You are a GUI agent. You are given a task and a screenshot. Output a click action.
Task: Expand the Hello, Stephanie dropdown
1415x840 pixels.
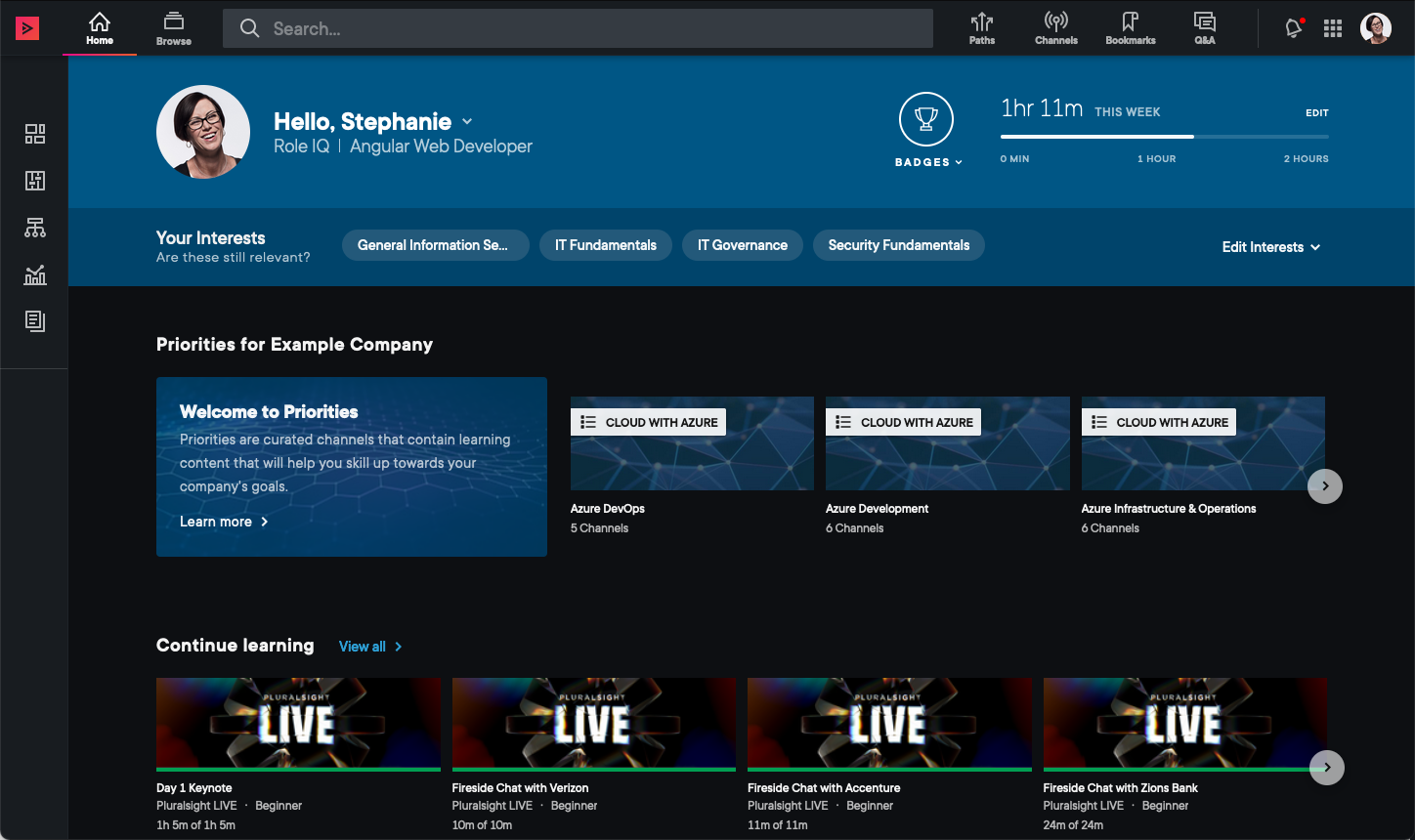tap(467, 121)
